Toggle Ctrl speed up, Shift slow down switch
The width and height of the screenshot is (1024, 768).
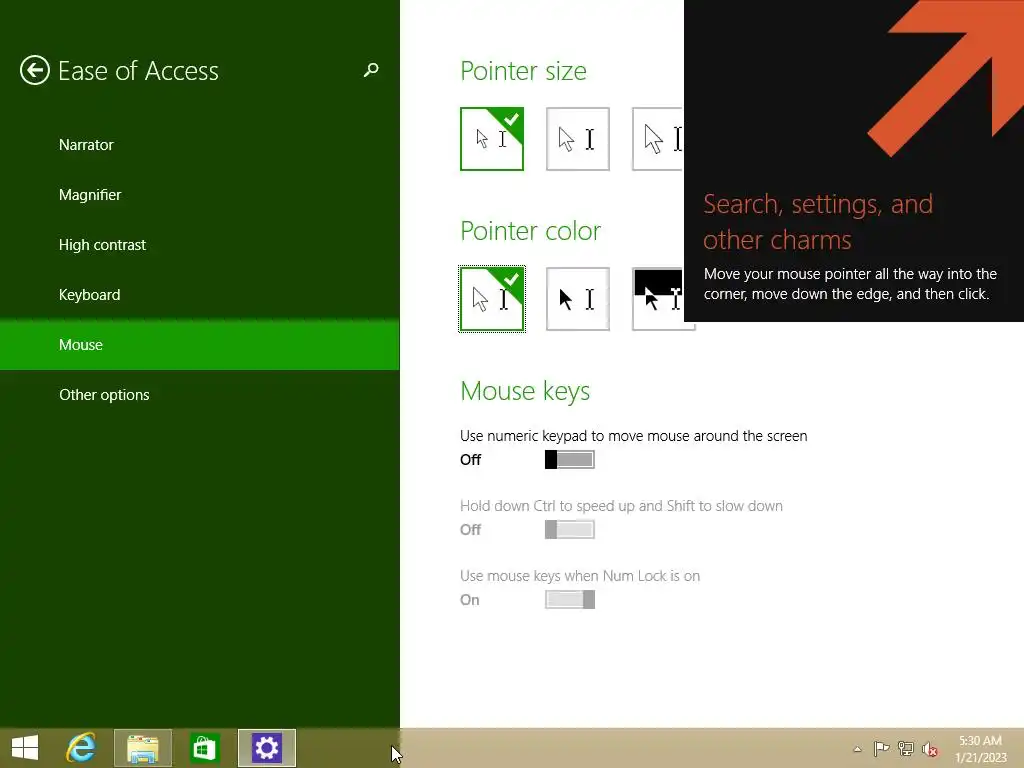pyautogui.click(x=569, y=530)
